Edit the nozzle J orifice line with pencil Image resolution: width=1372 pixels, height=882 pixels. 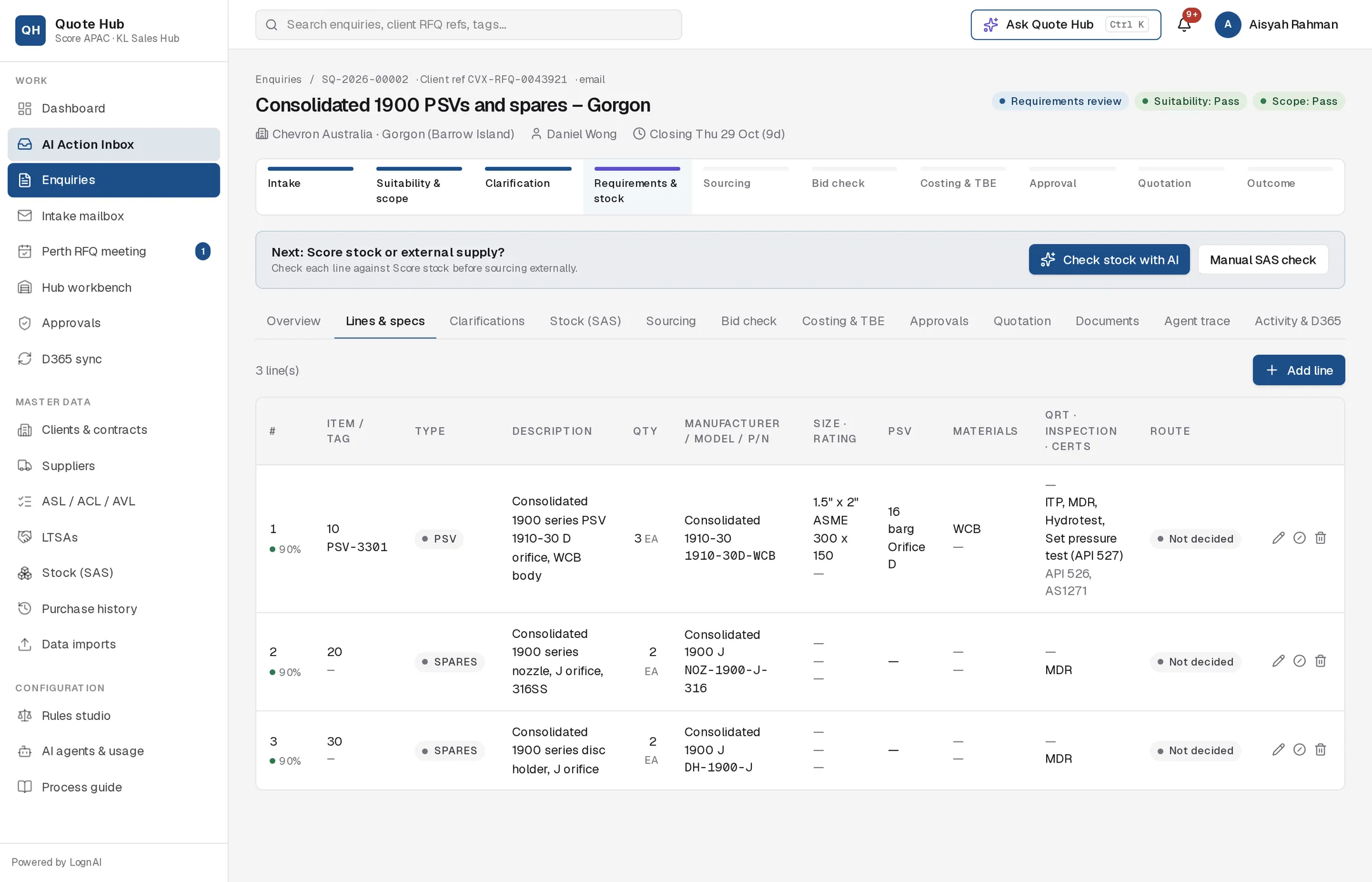(x=1279, y=661)
